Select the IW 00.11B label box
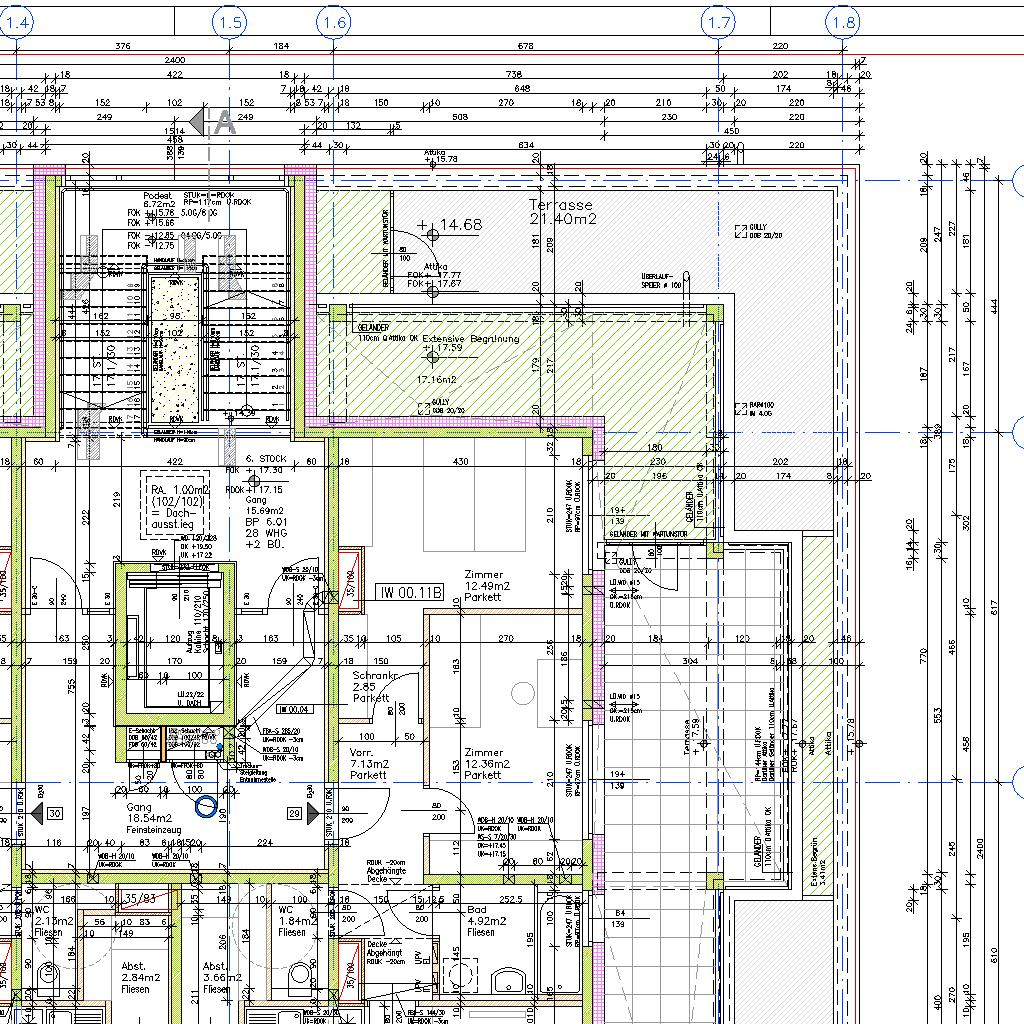Image resolution: width=1024 pixels, height=1024 pixels. 409,592
